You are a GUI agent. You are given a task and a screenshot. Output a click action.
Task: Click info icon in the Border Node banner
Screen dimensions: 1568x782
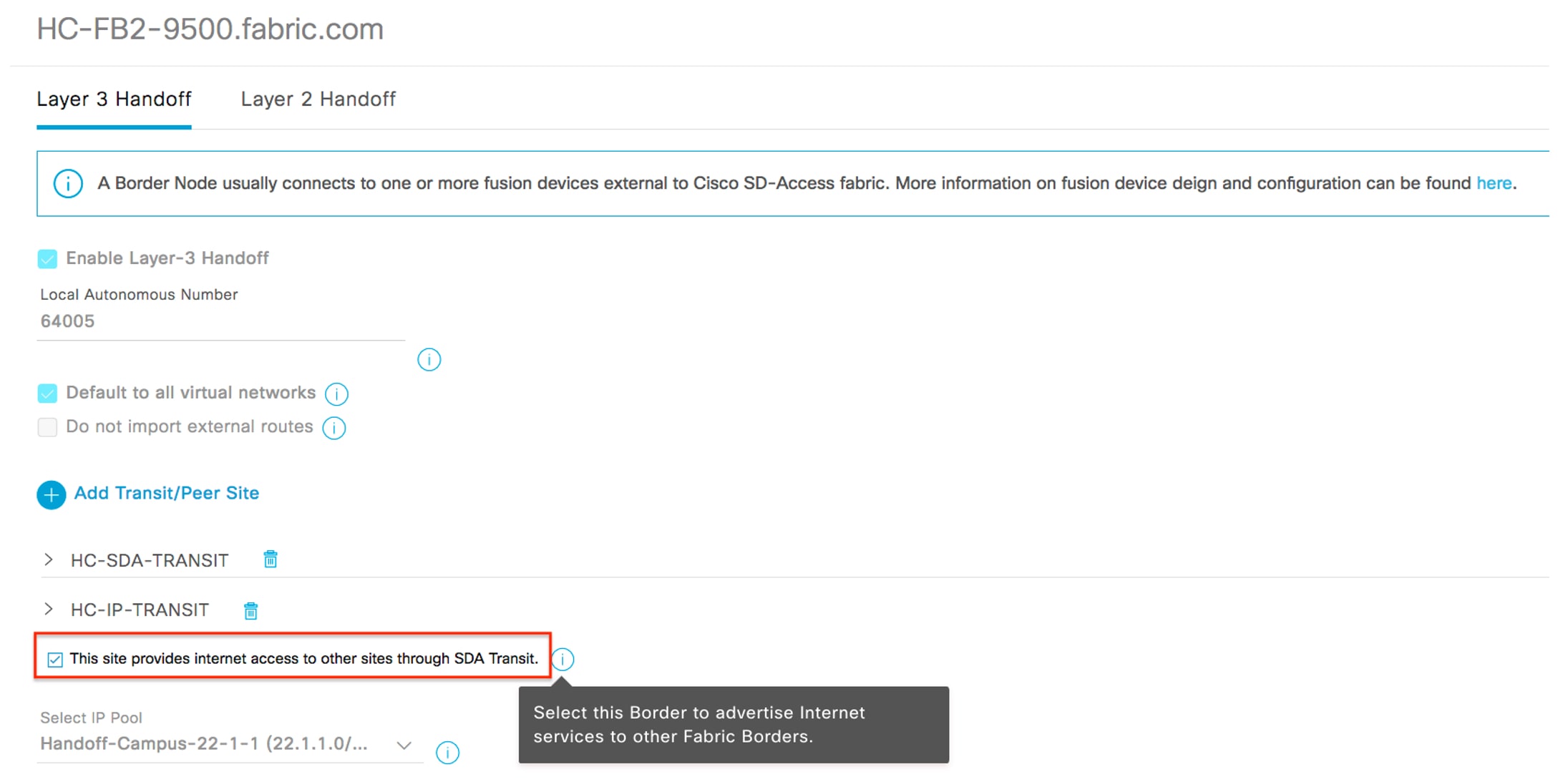68,184
